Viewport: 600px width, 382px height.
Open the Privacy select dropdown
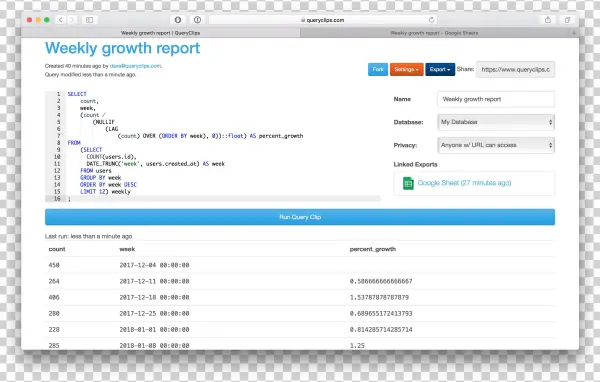point(496,145)
